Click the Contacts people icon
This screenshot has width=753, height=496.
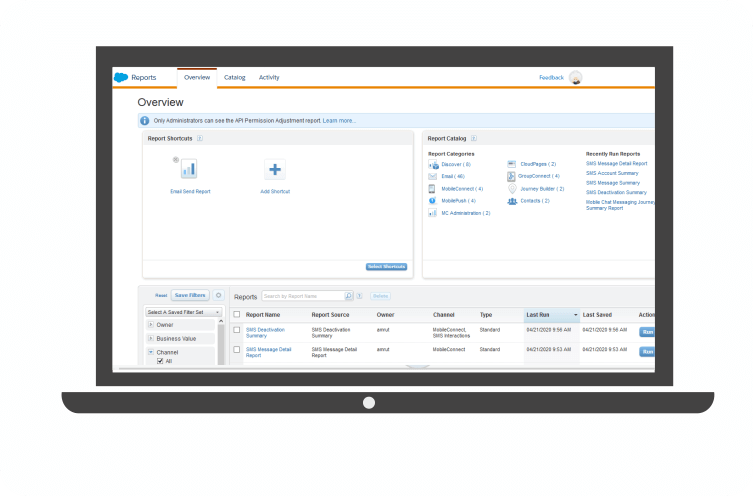pos(512,201)
